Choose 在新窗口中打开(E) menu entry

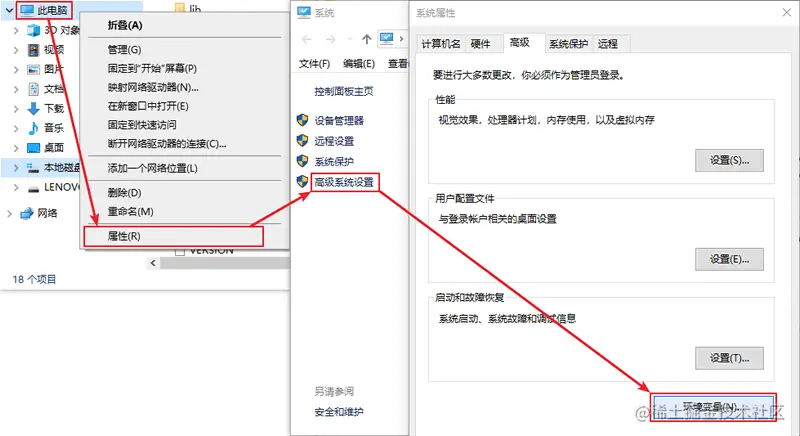[184, 106]
